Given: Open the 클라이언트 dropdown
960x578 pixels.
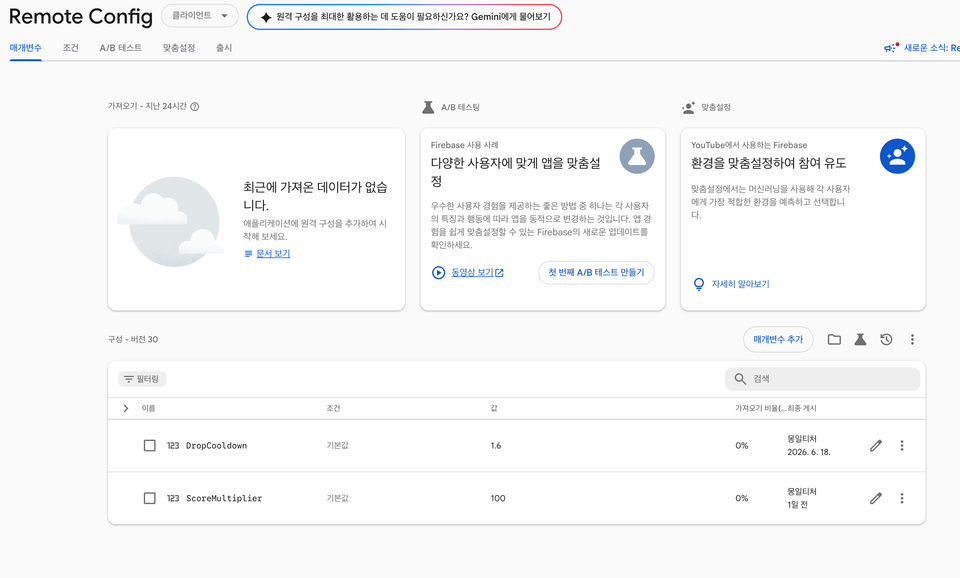Looking at the screenshot, I should (x=200, y=16).
